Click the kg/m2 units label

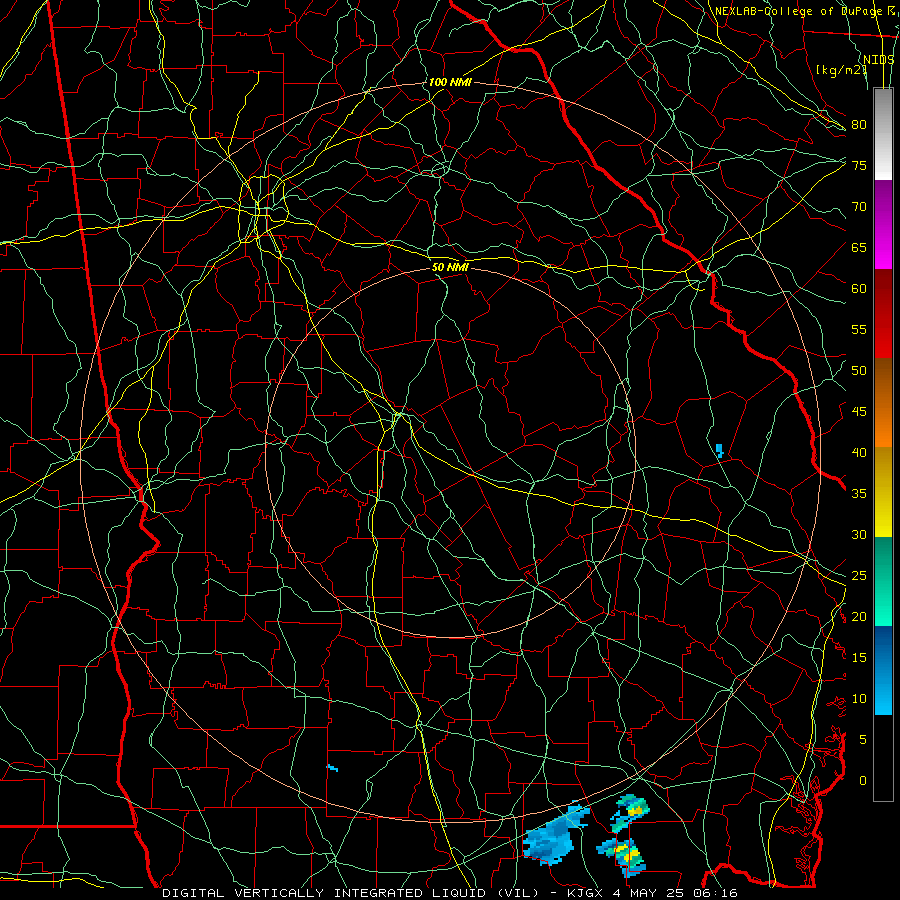coord(841,70)
